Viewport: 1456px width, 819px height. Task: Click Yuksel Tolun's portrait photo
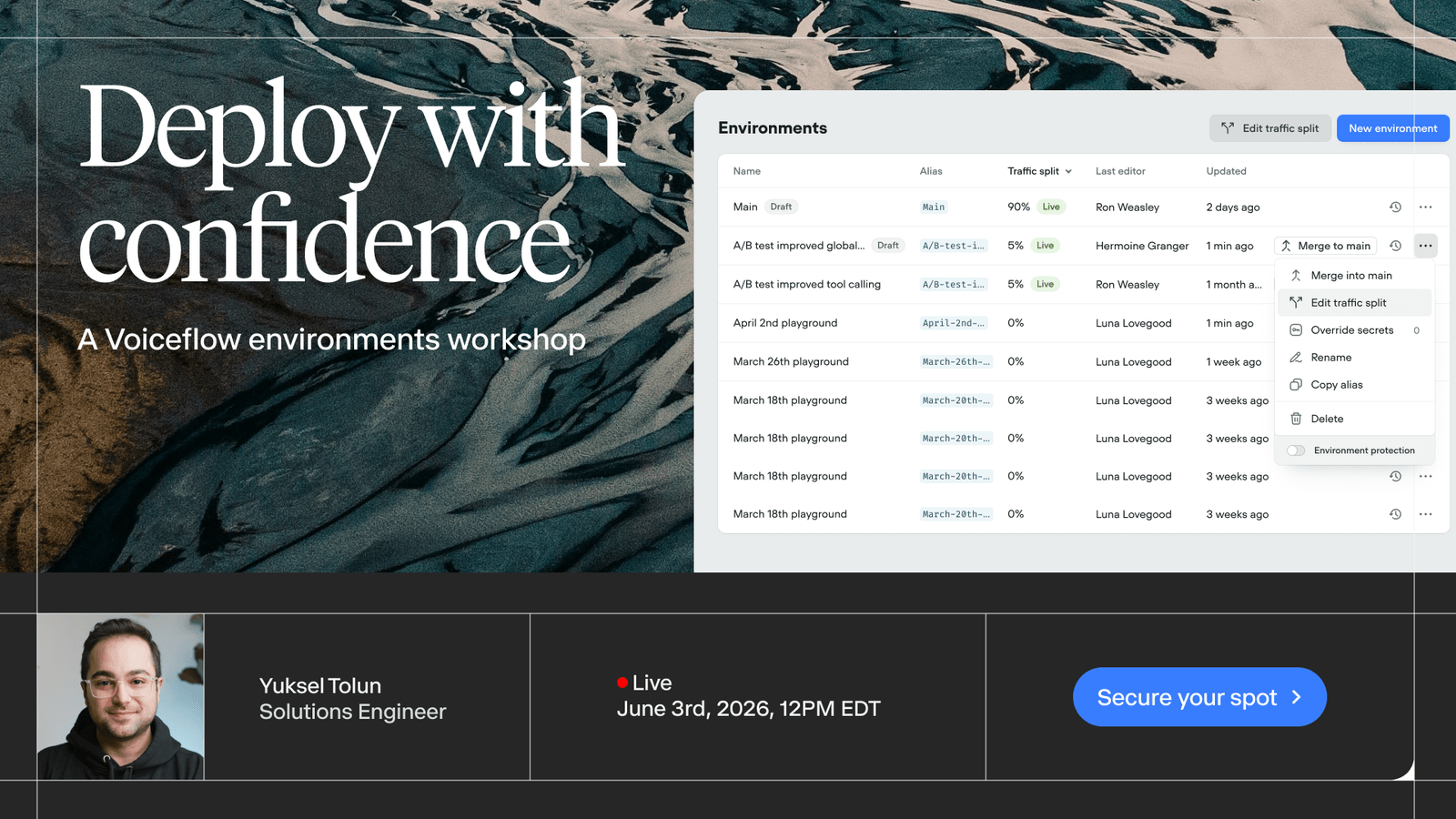click(121, 696)
